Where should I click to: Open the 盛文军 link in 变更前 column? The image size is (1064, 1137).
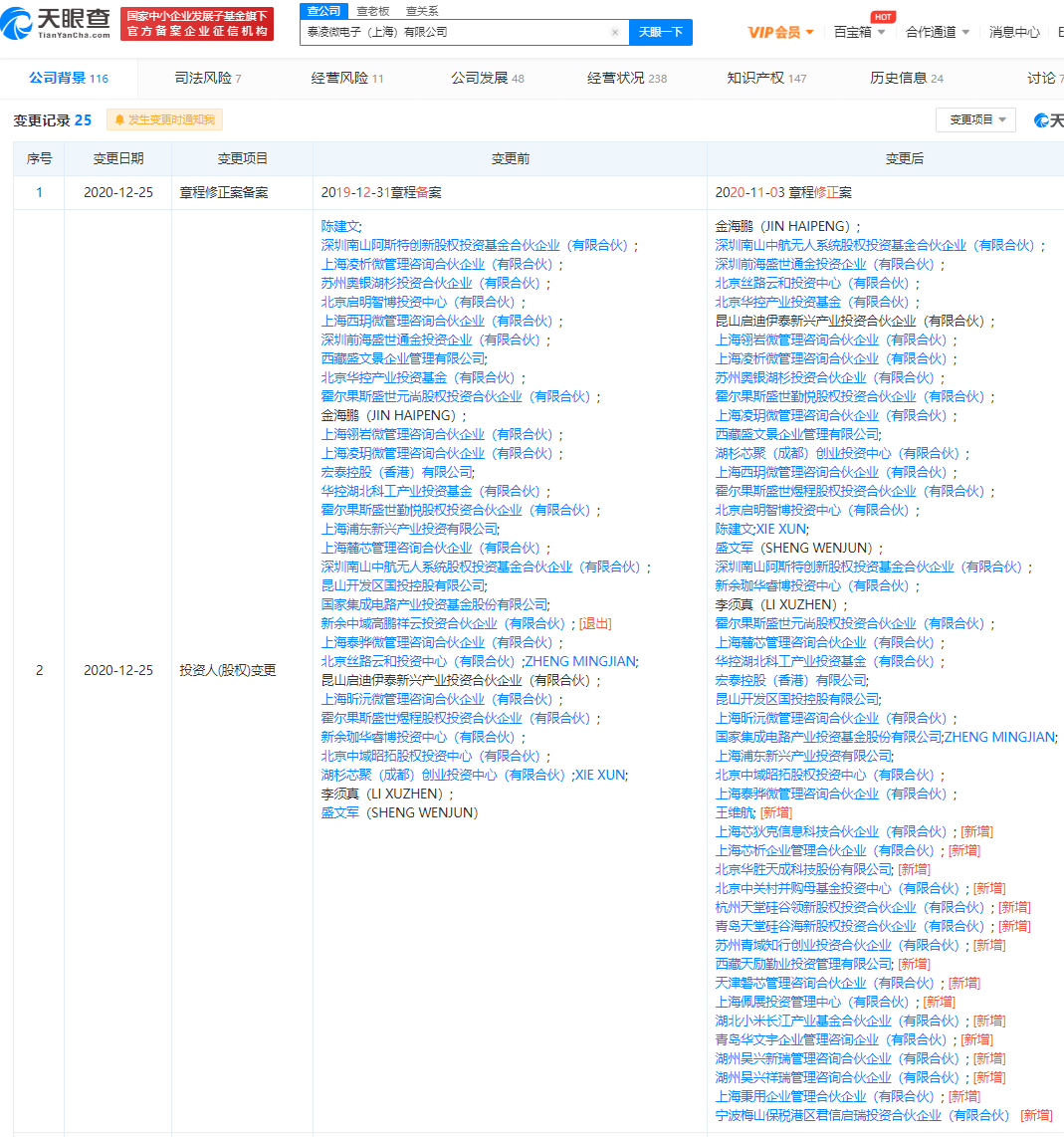340,812
